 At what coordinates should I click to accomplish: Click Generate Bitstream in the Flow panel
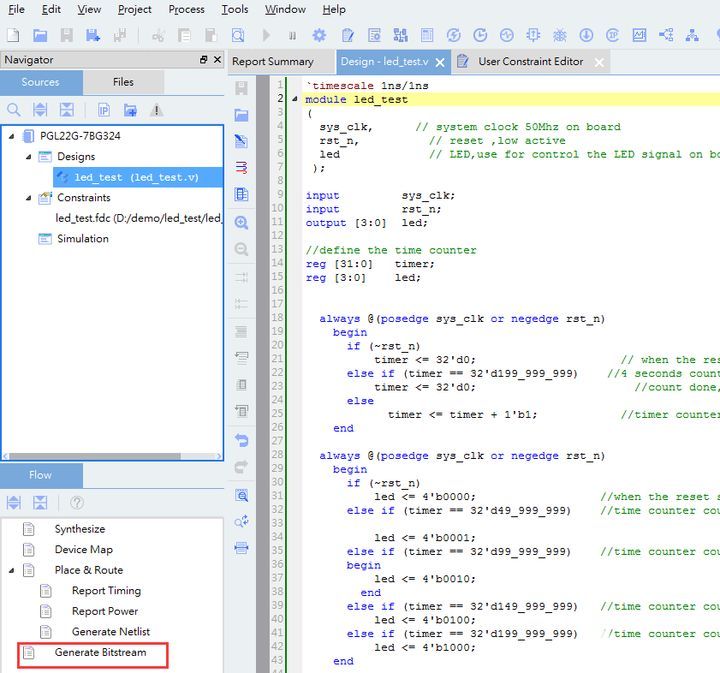(100, 653)
